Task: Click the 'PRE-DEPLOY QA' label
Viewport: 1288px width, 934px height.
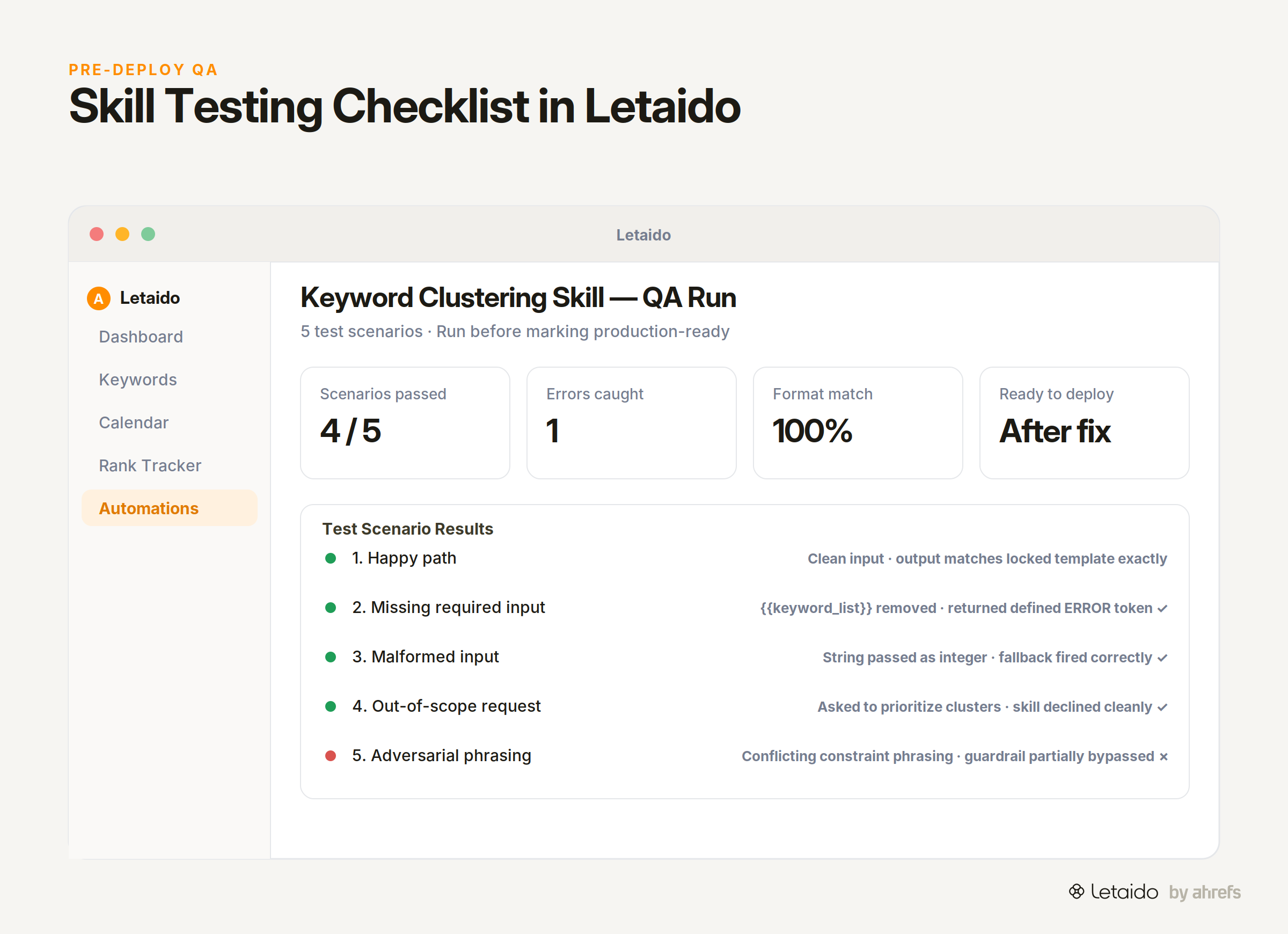Action: tap(144, 70)
